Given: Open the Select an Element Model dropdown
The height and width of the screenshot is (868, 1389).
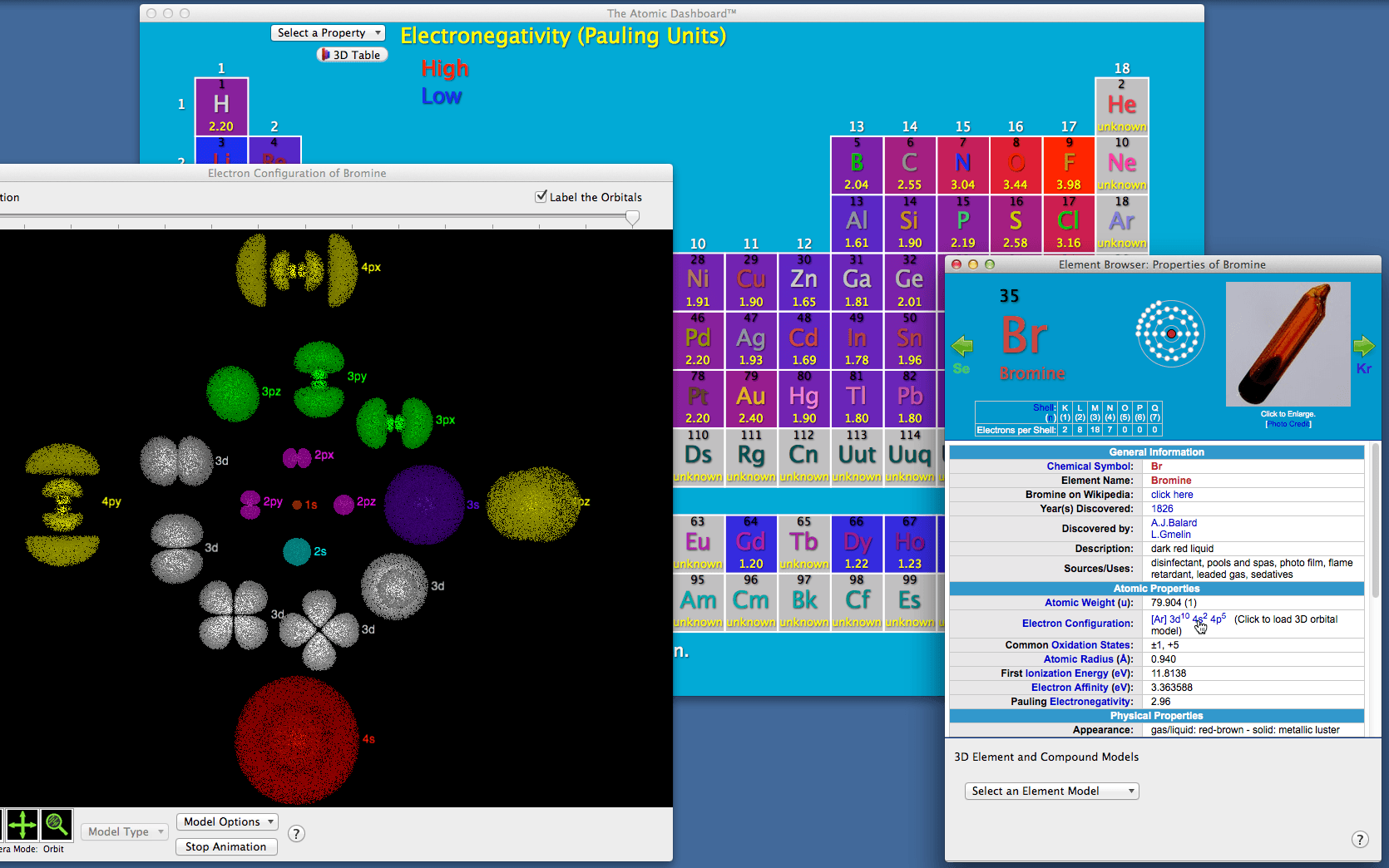Looking at the screenshot, I should 1051,791.
